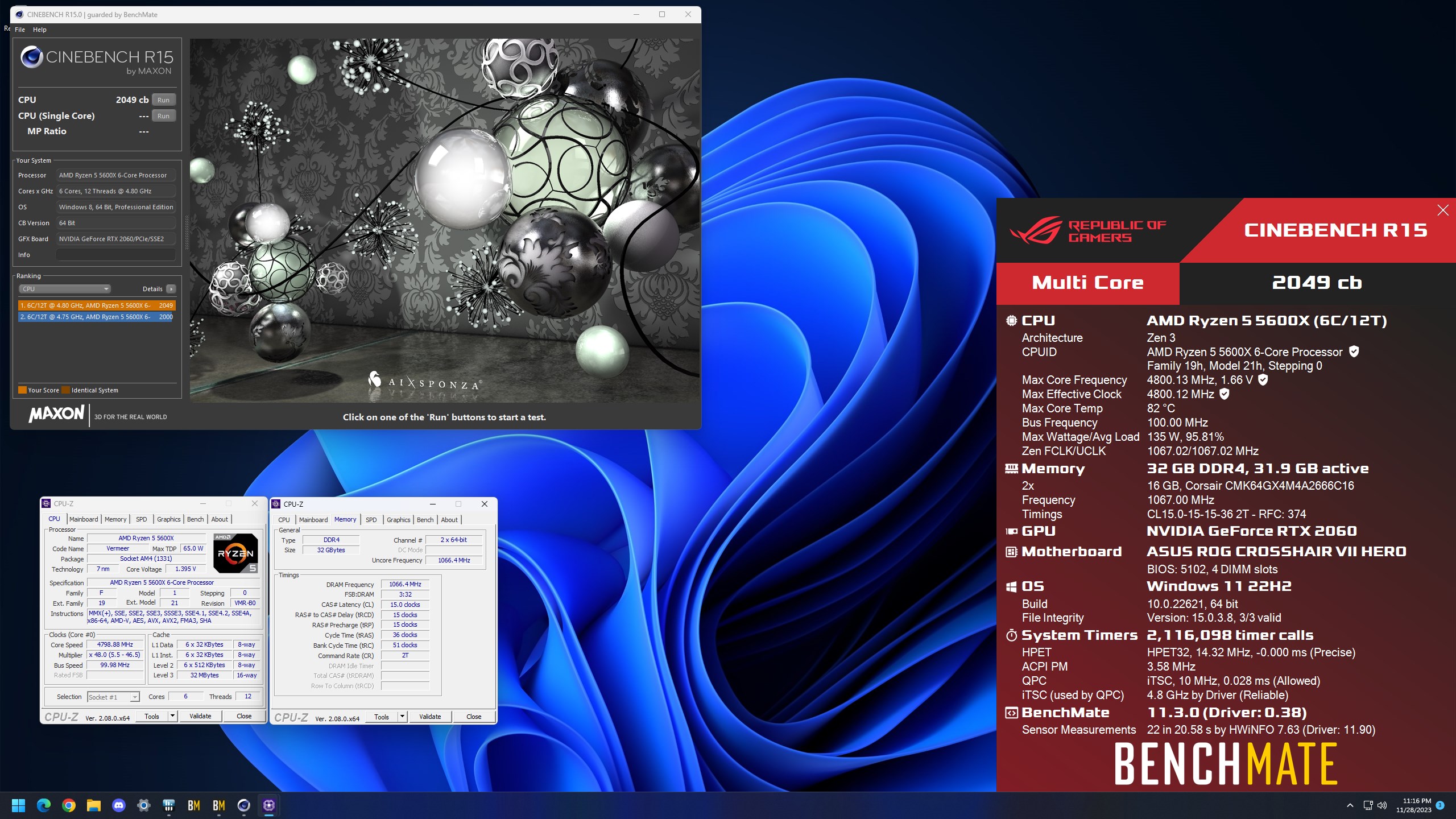This screenshot has height=819, width=1456.
Task: Click Validate in left CPU-Z window
Action: click(x=200, y=716)
